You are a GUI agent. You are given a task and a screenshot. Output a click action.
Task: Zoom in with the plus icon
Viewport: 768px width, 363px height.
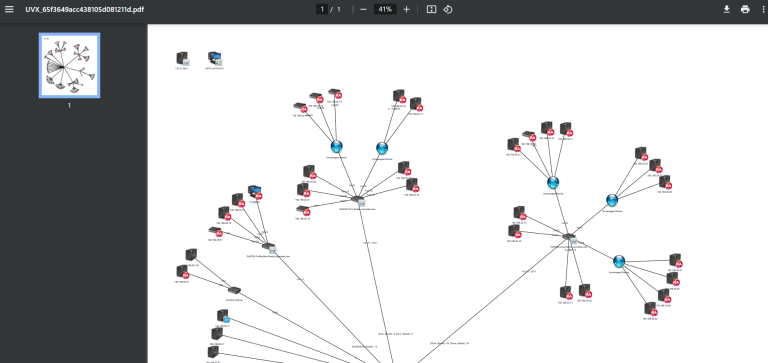(x=406, y=9)
